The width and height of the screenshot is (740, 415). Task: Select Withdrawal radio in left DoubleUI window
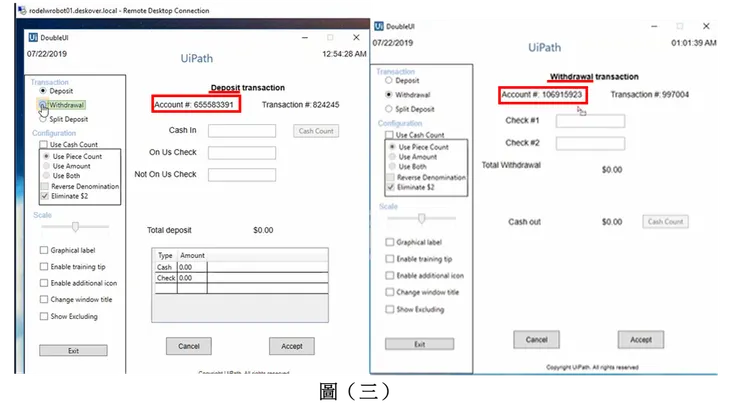click(42, 104)
